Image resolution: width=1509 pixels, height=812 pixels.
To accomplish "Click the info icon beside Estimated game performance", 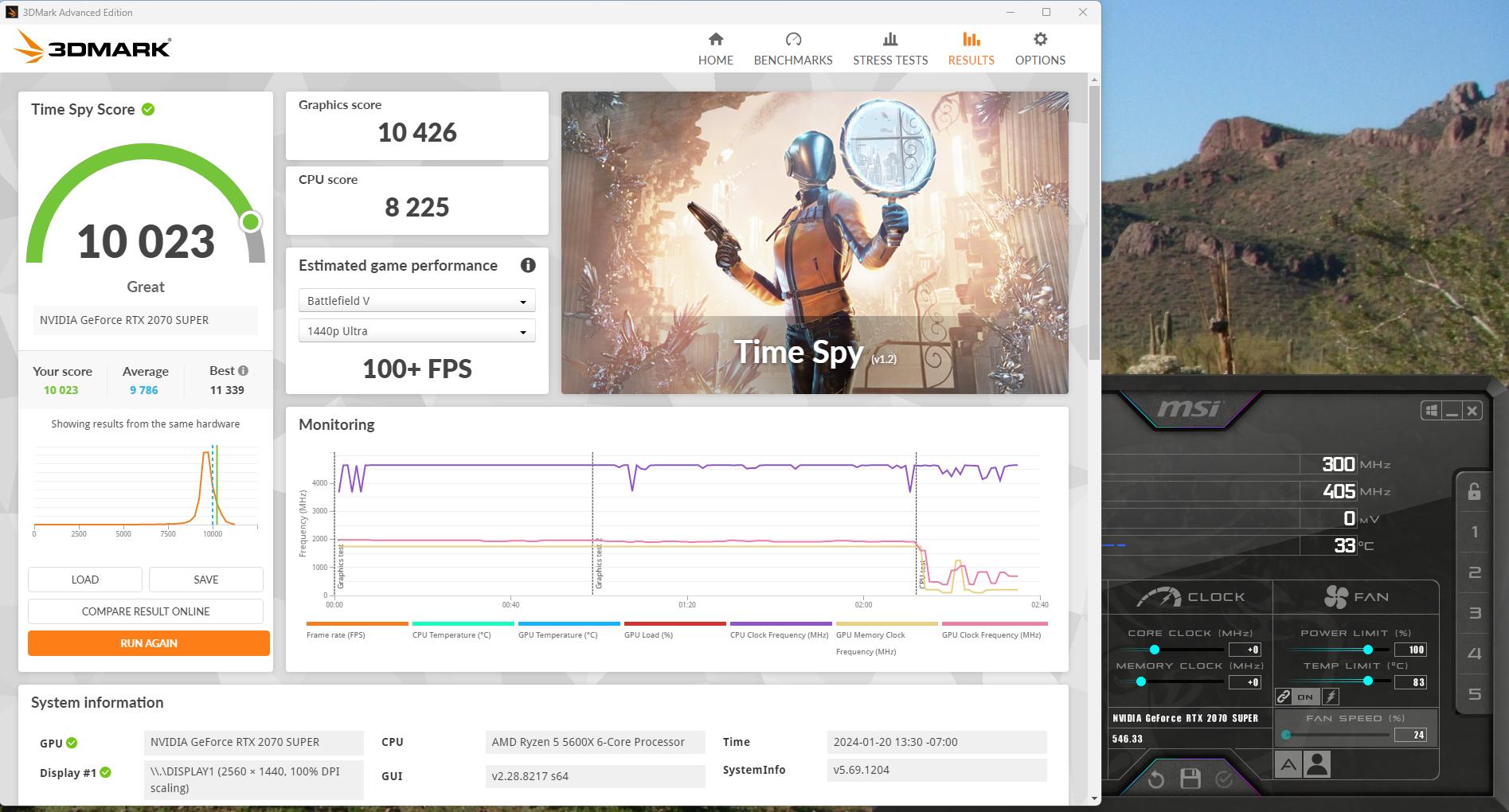I will click(528, 266).
